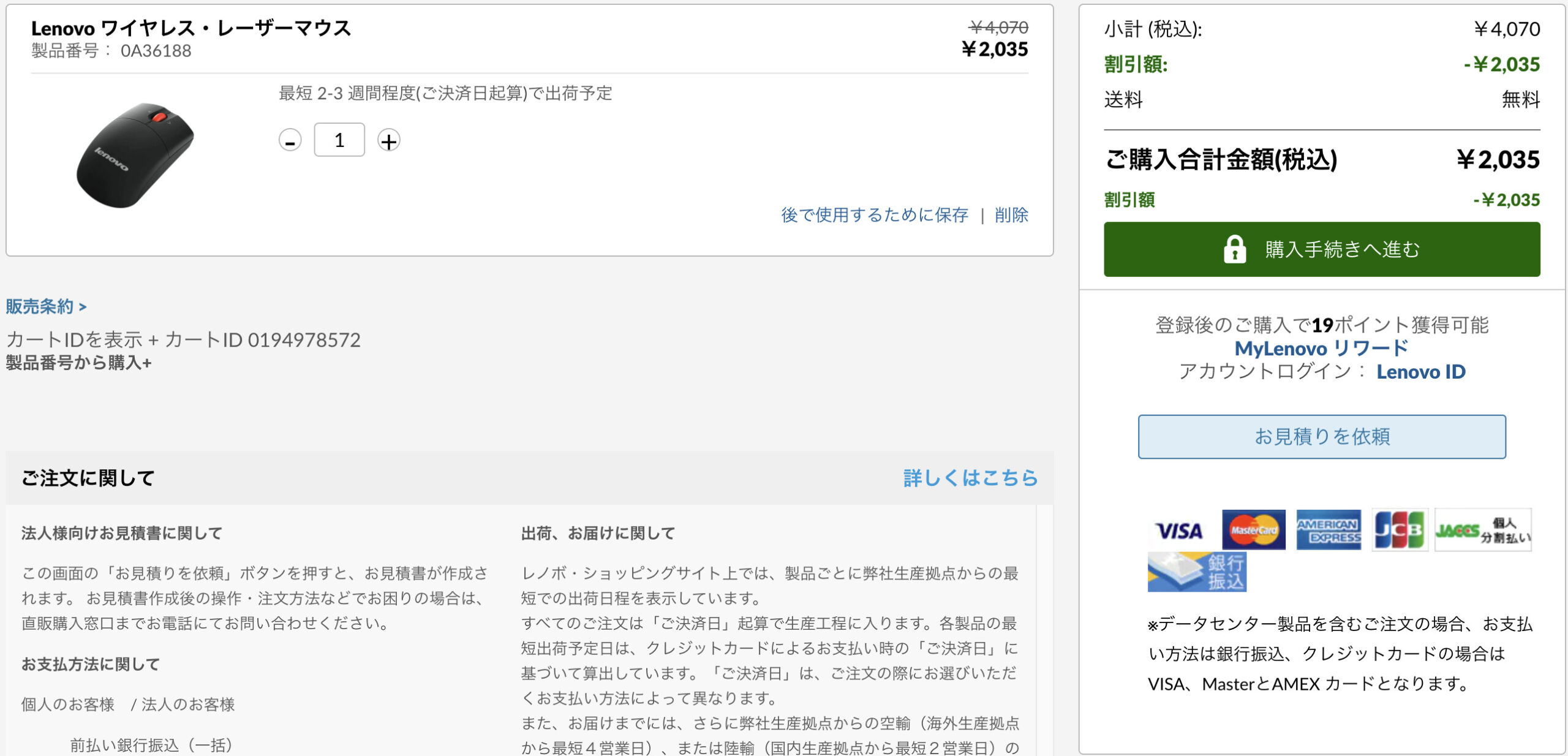
Task: Click 後で使用するために保存 link
Action: coord(874,215)
